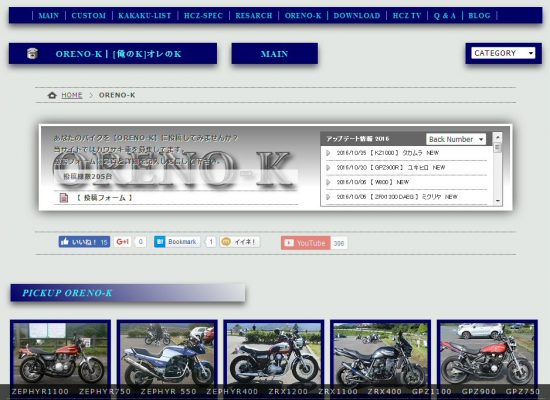Screen dimensions: 550x400
Task: Expand the K21000 タカムラ update entry arrow
Action: point(328,153)
